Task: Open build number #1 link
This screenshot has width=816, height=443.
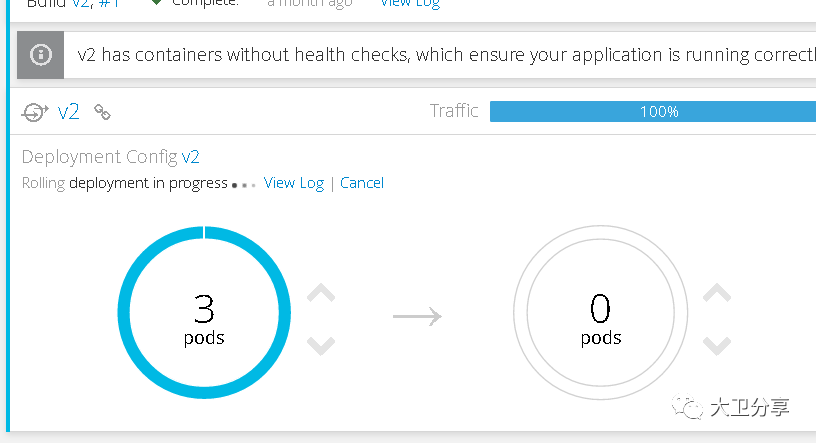Action: (109, 3)
